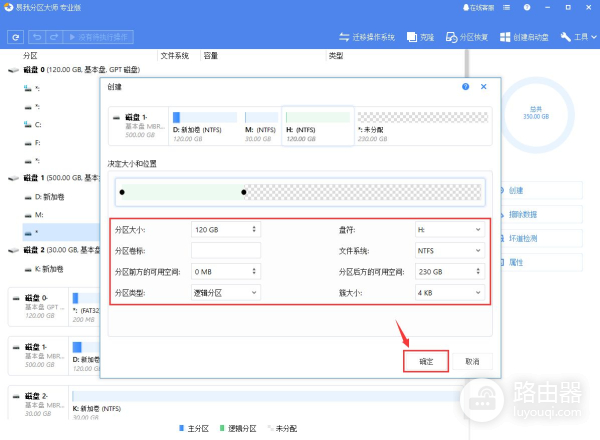The width and height of the screenshot is (600, 440).
Task: Click Properties (属性) in the right panel
Action: tap(541, 262)
